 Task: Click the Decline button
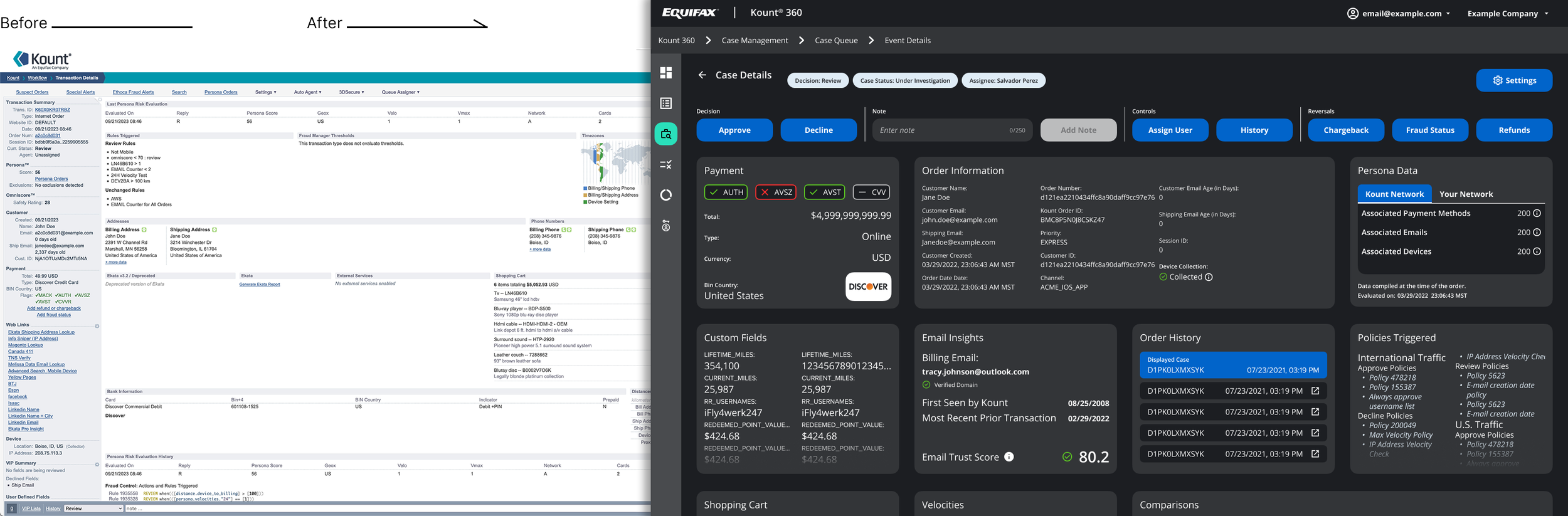pos(818,130)
